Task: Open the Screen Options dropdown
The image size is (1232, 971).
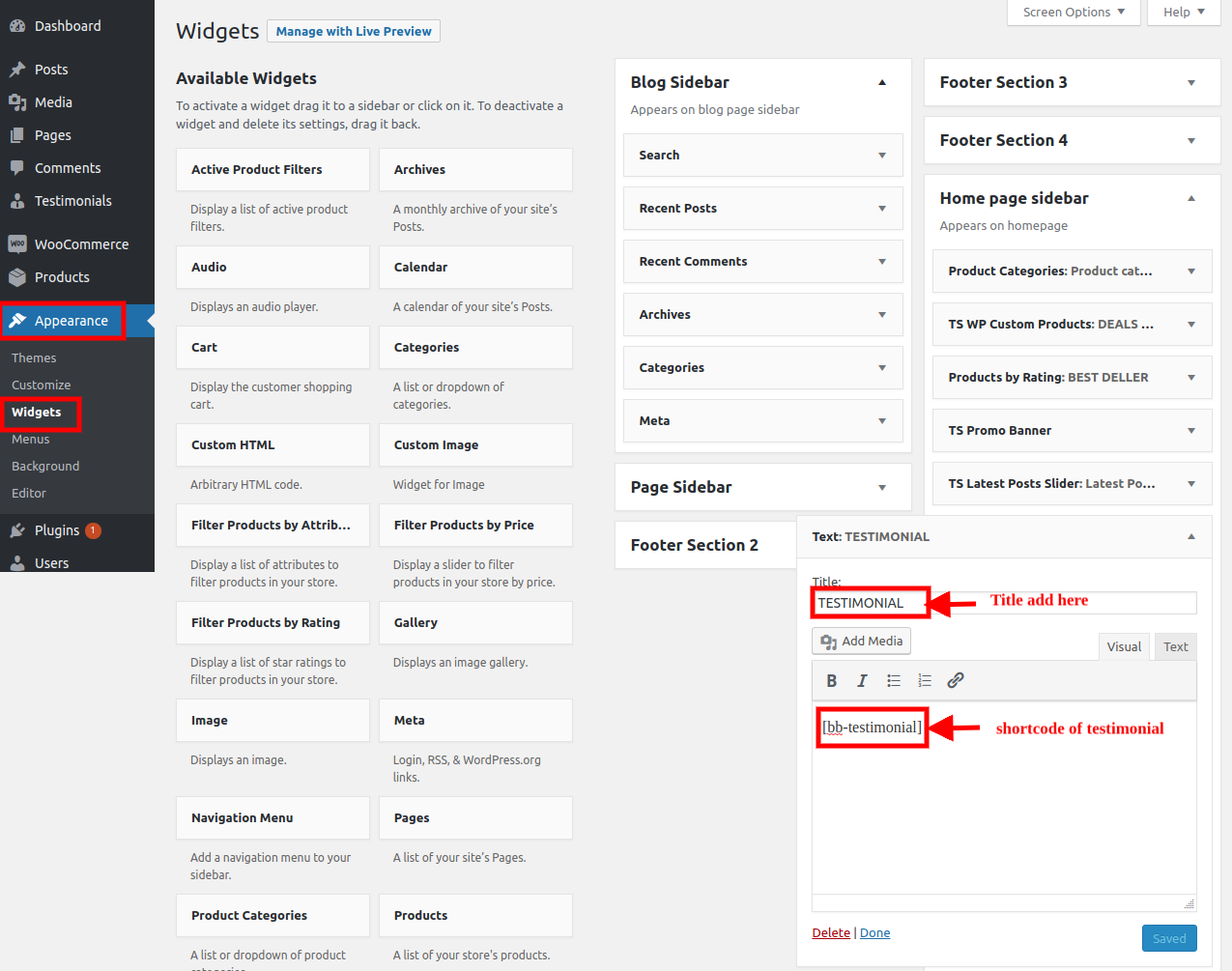Action: pos(1074,13)
